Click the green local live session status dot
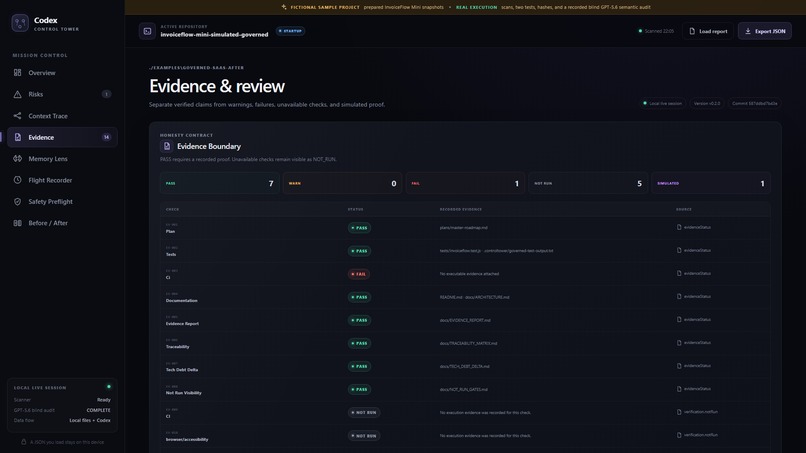806x453 pixels. pyautogui.click(x=108, y=387)
